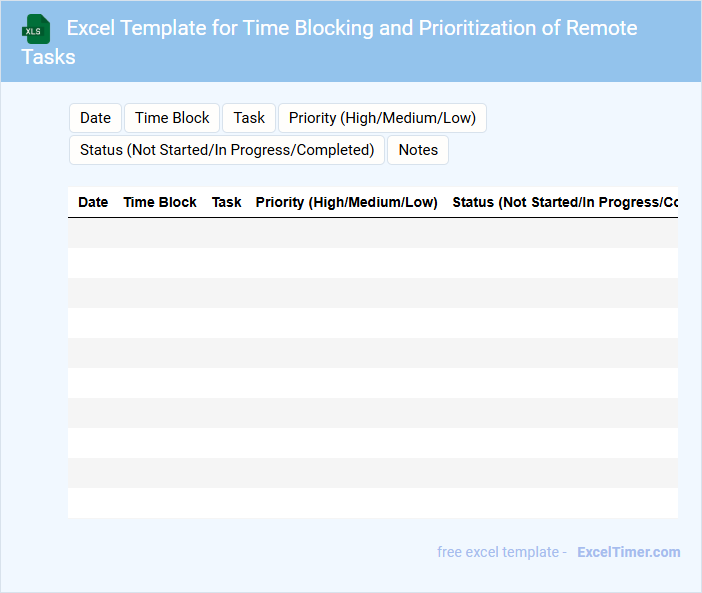Select the Priority (High/Medium/Low) tag
This screenshot has width=702, height=593.
[382, 118]
